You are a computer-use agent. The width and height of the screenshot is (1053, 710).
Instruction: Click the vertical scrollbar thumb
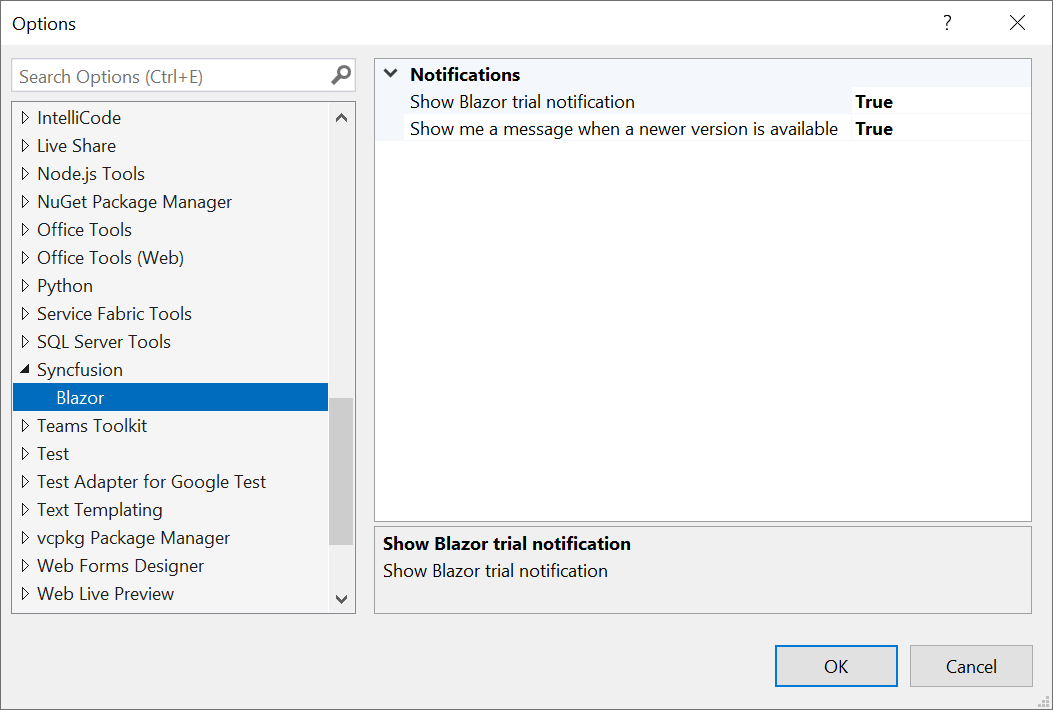pos(341,470)
